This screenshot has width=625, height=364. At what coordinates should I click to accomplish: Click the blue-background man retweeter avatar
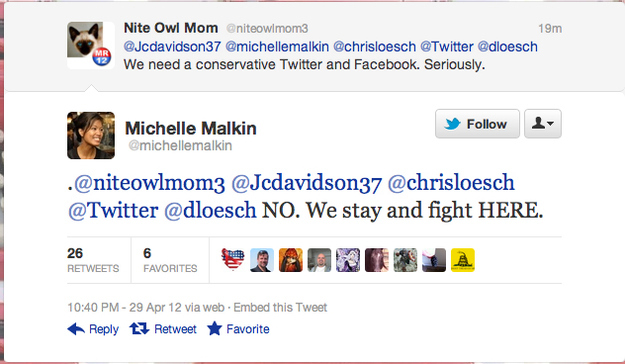click(x=262, y=260)
